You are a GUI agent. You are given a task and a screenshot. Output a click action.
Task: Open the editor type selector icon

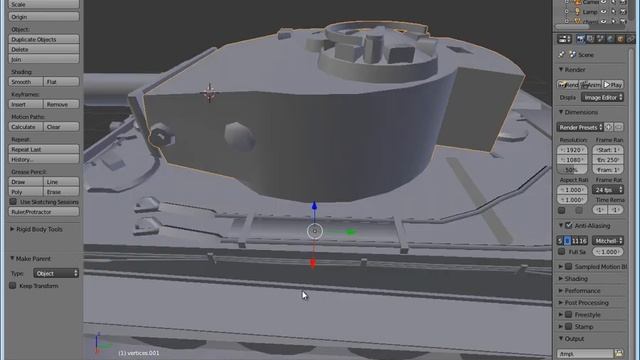pyautogui.click(x=564, y=39)
